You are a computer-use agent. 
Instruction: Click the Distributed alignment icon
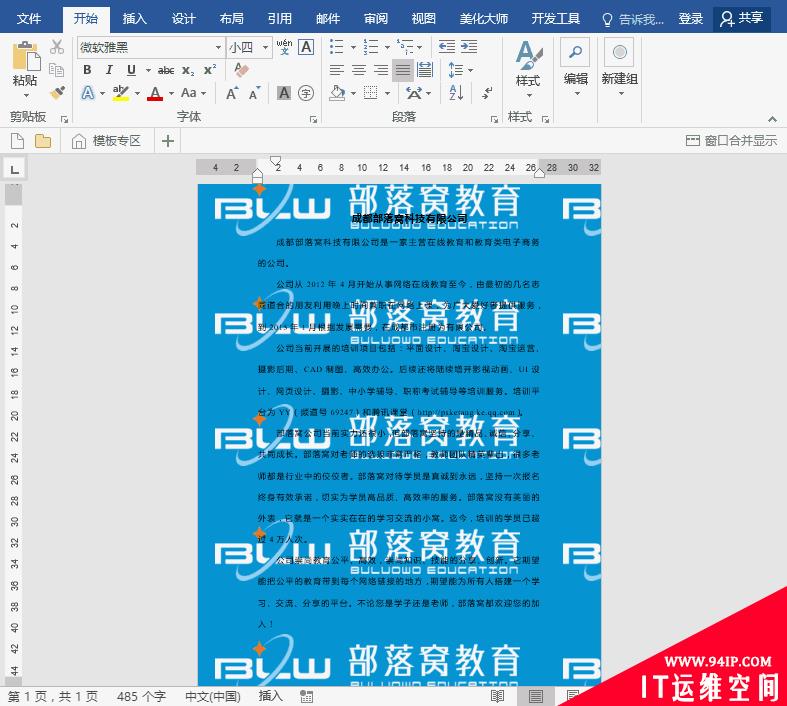425,70
